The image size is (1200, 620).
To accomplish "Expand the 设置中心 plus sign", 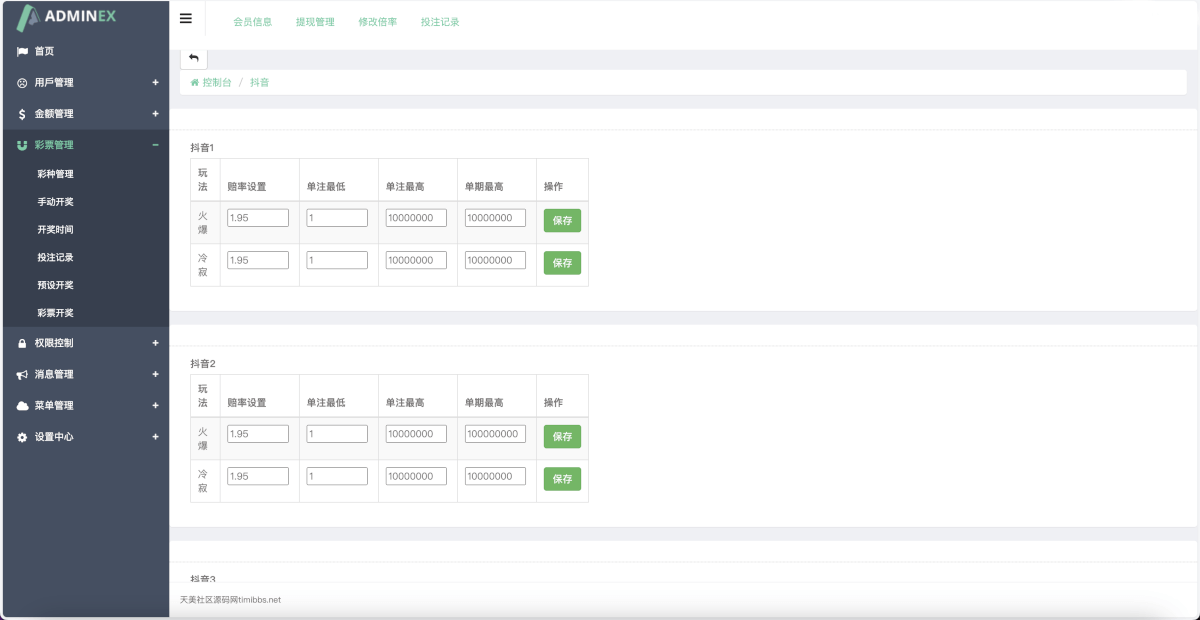I will point(155,437).
